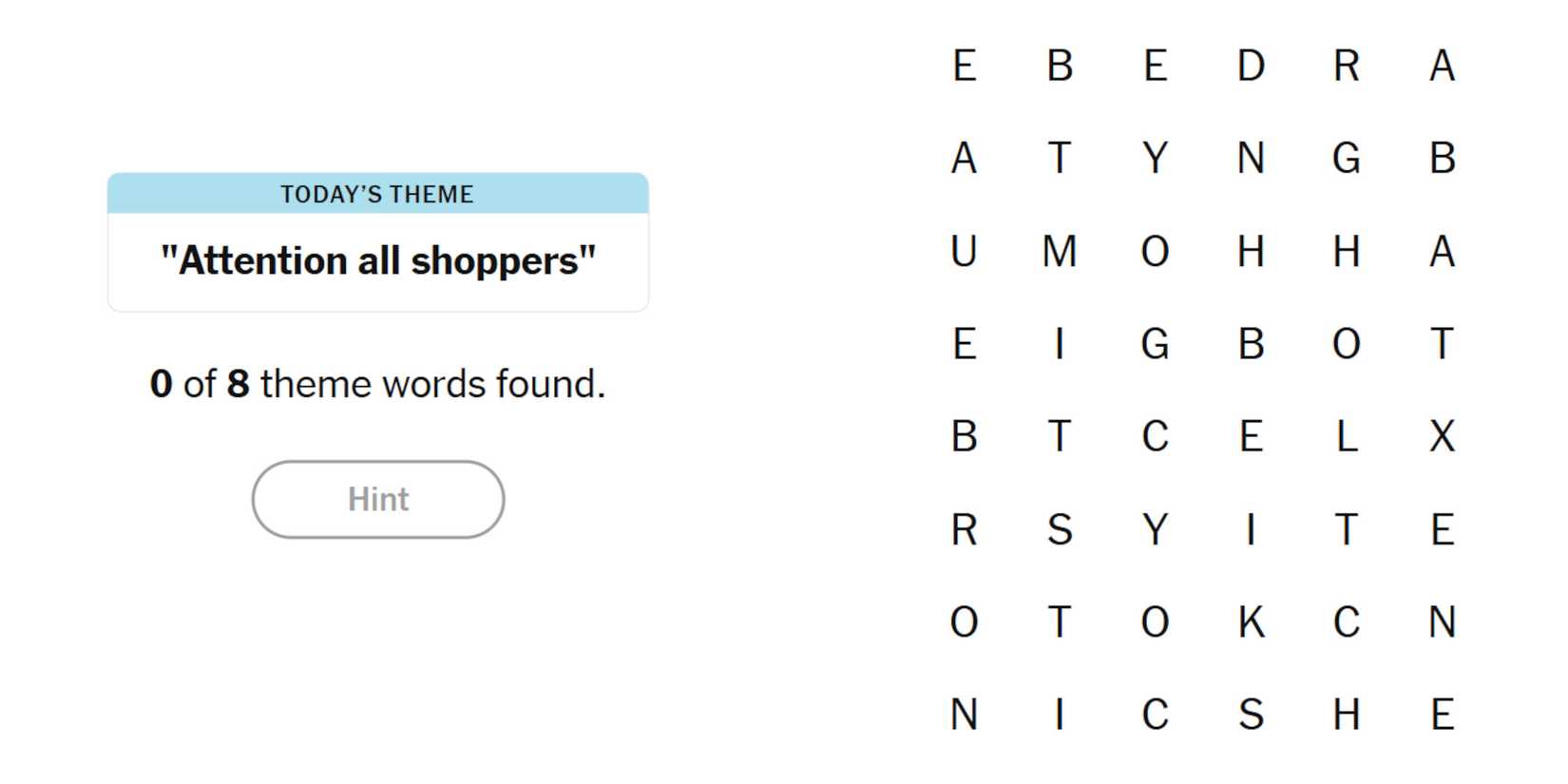The height and width of the screenshot is (784, 1568).
Task: Select the letter U in the grid
Action: [964, 252]
